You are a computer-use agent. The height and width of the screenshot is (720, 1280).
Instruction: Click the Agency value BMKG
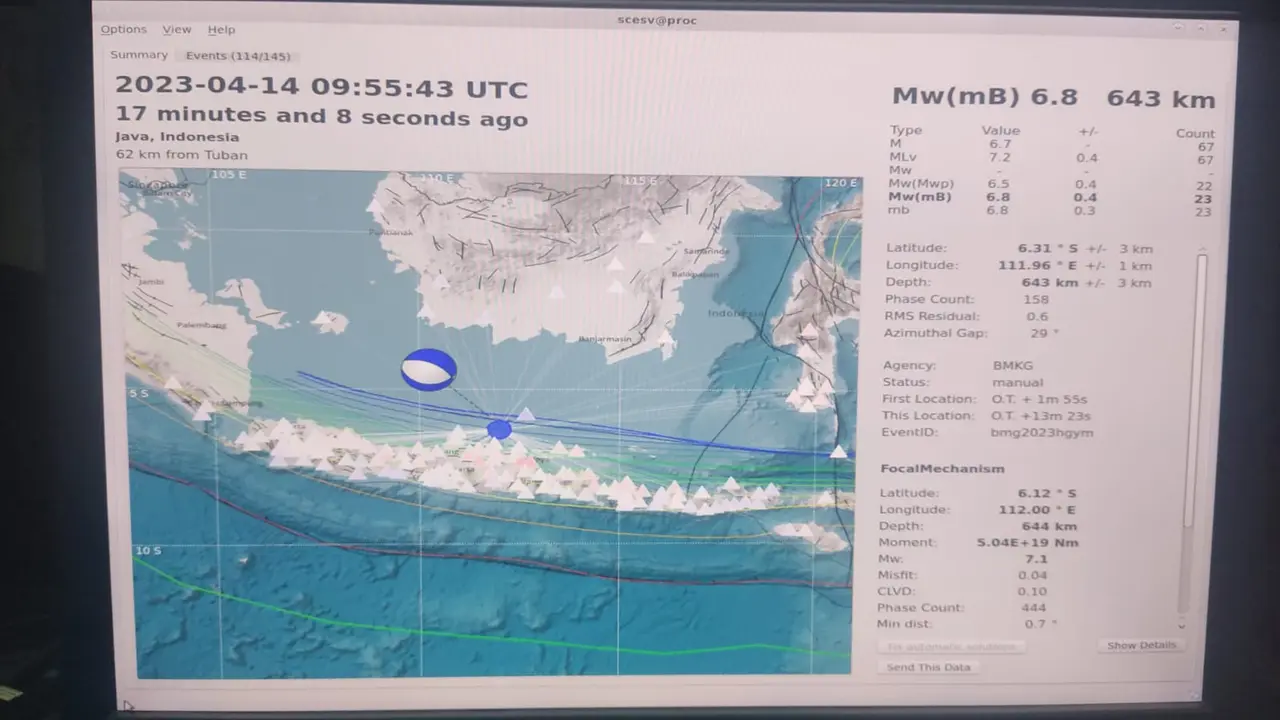[x=1013, y=366]
